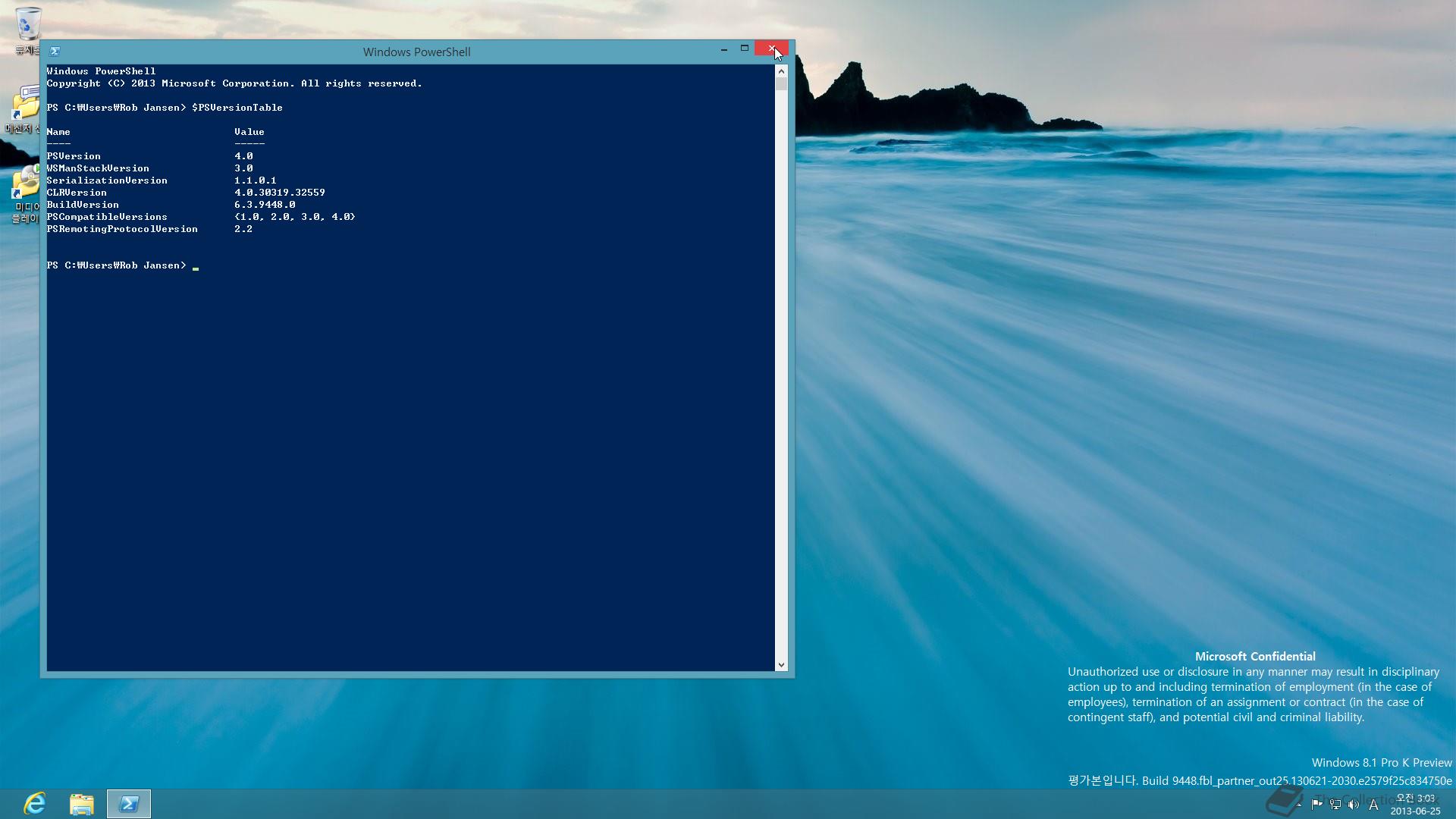Toggle the IME input mode 'A' indicator
Screen dimensions: 1456x819
1373,805
